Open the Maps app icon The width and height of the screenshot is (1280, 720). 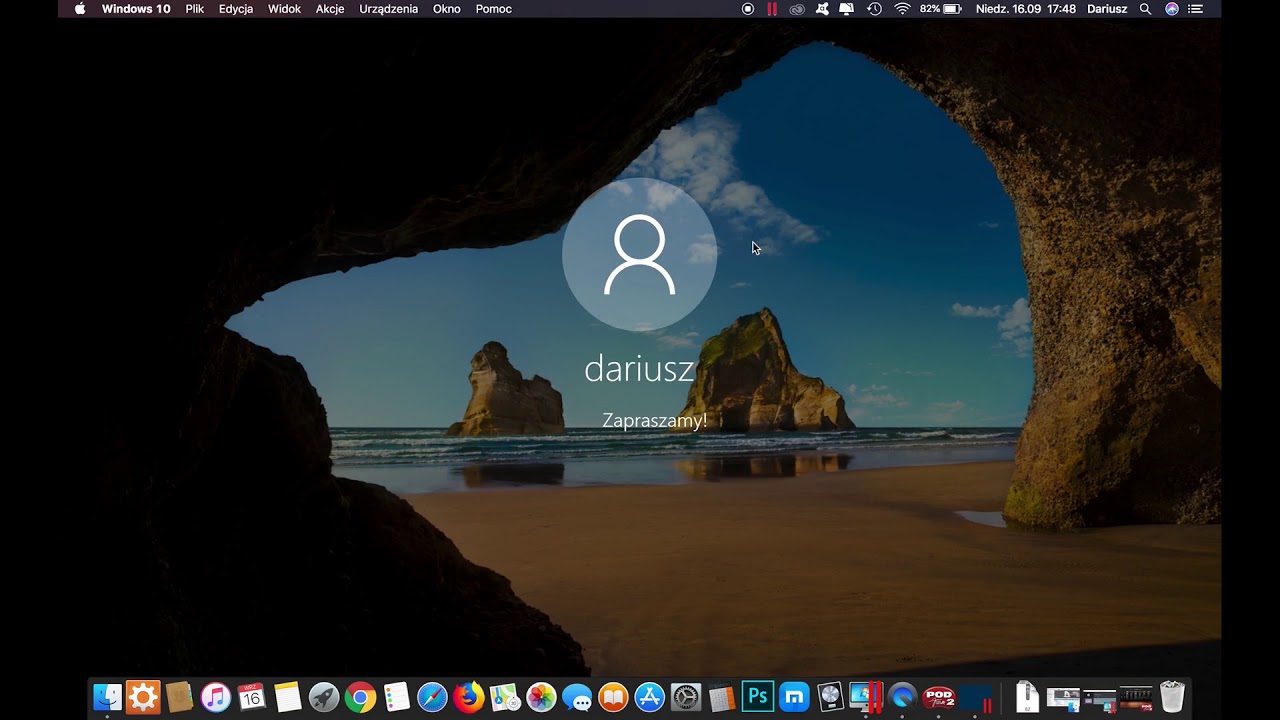click(x=505, y=697)
